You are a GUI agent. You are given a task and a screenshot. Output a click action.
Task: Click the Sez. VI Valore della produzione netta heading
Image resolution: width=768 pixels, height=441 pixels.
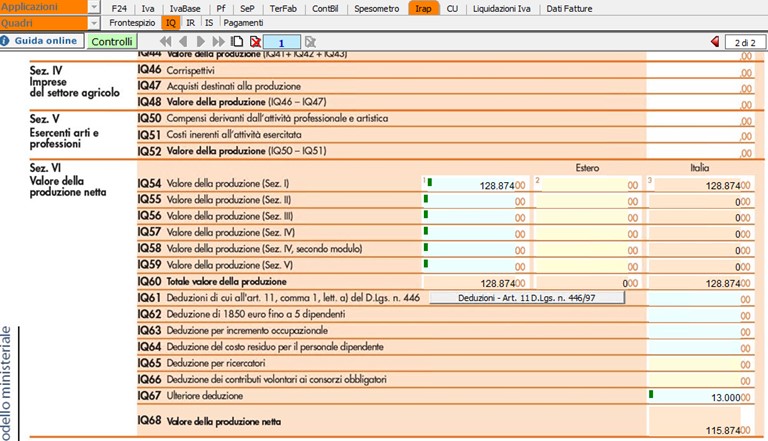[68, 180]
